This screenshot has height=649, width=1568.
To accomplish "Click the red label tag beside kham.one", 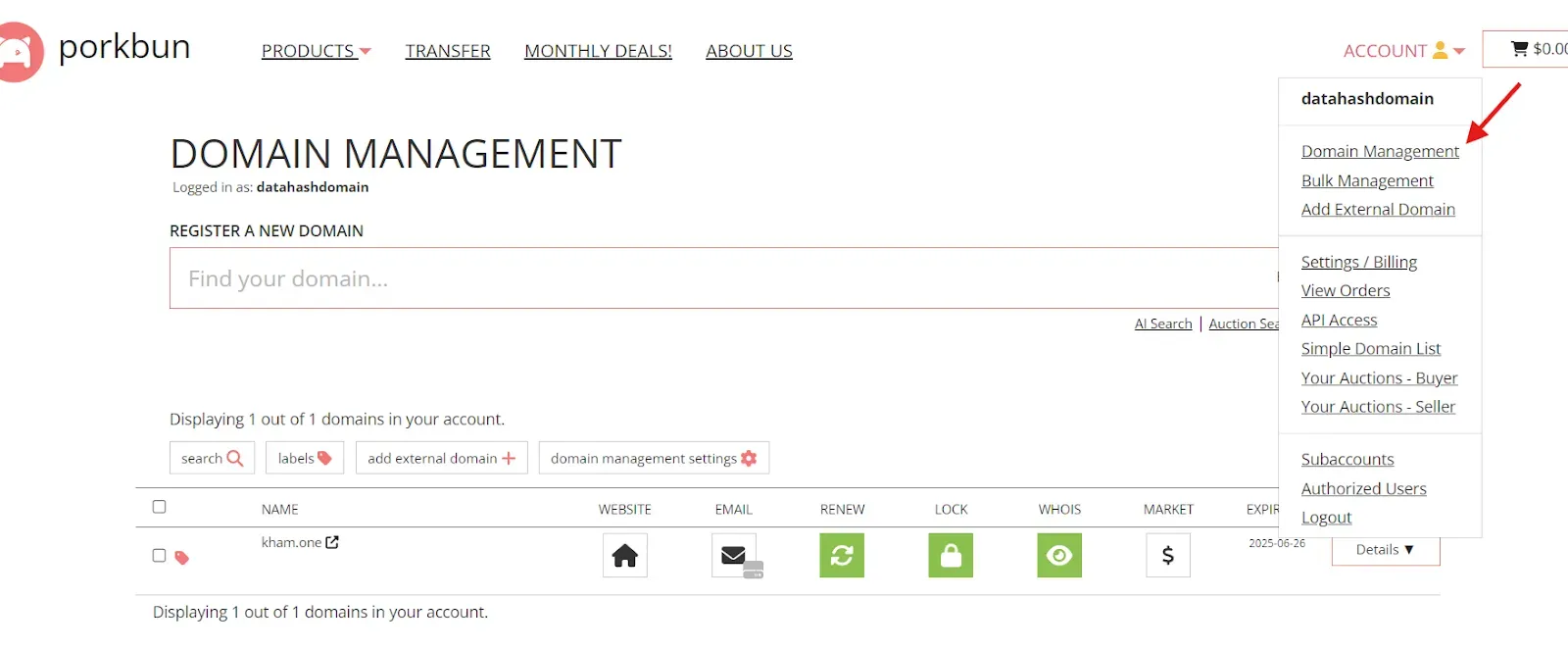I will coord(181,558).
